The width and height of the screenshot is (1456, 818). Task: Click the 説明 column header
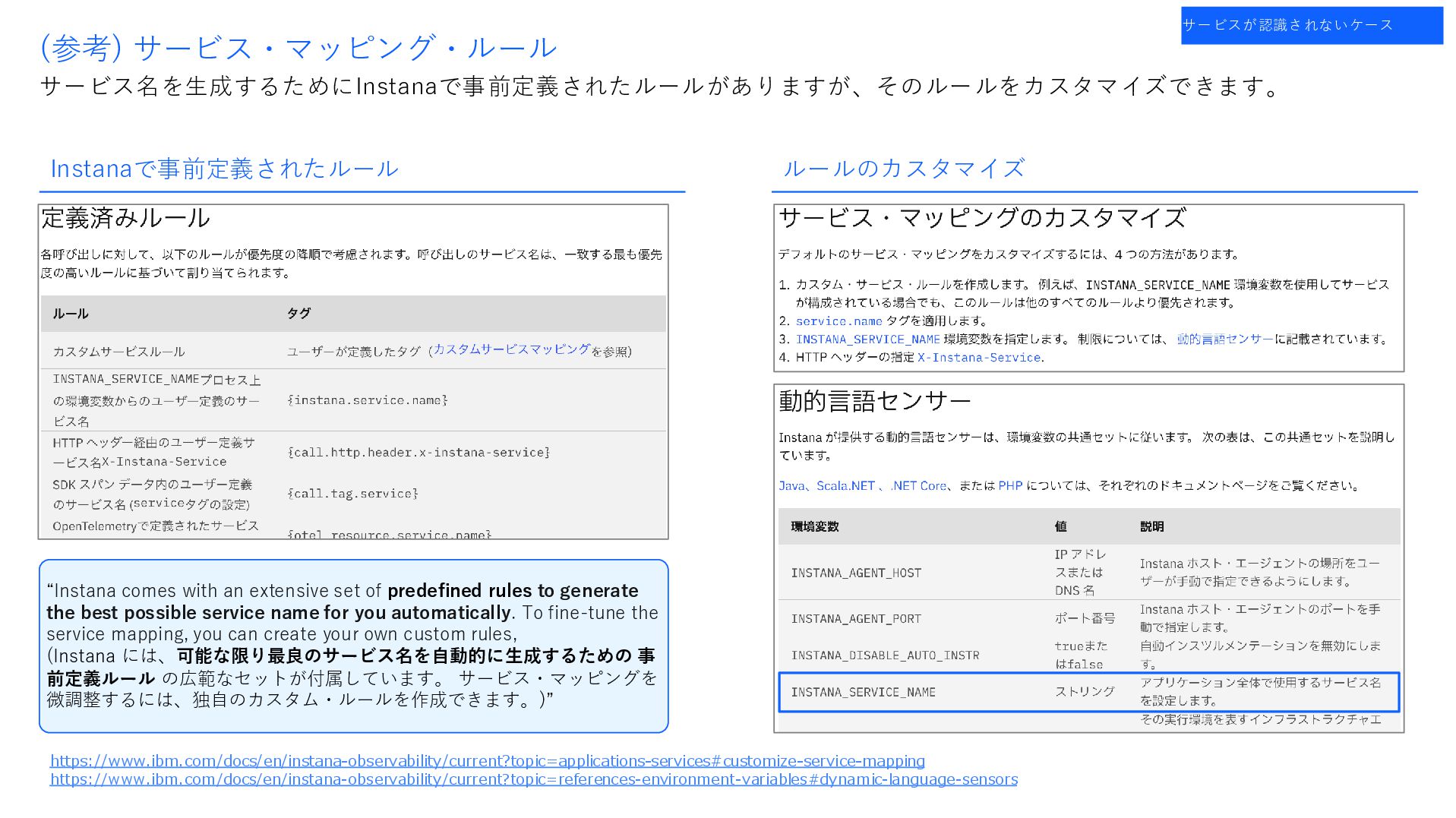click(x=1151, y=526)
